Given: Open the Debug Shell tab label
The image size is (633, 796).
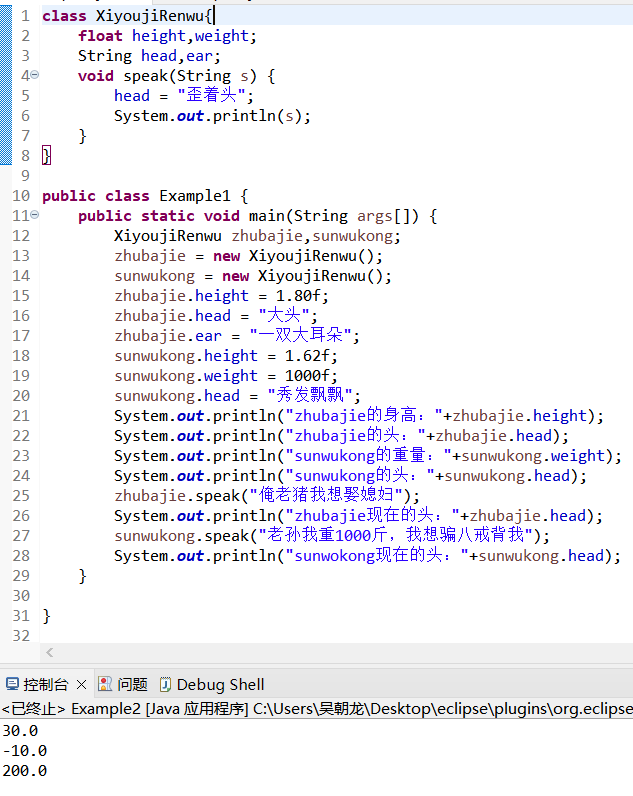Looking at the screenshot, I should pyautogui.click(x=220, y=685).
